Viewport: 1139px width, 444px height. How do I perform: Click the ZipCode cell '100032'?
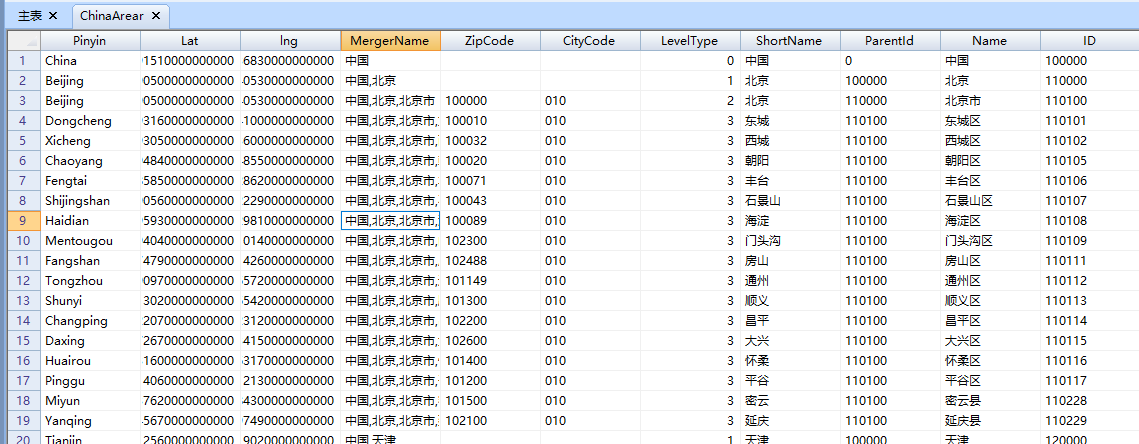[490, 141]
